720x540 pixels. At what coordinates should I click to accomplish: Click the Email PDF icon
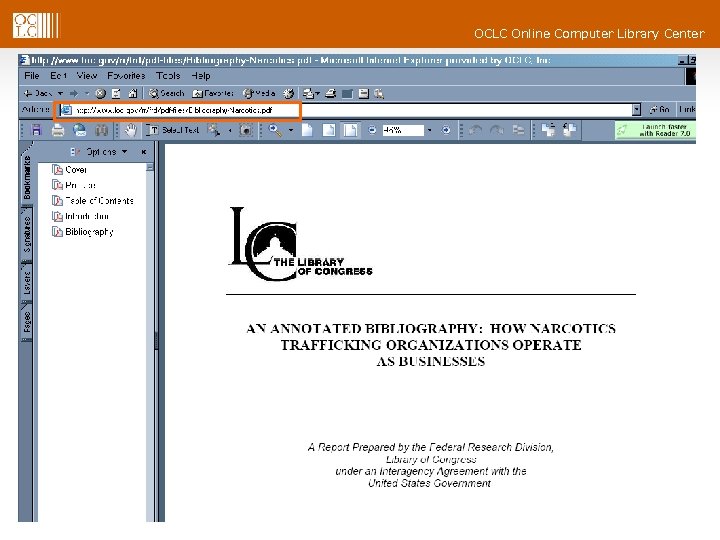coord(80,130)
